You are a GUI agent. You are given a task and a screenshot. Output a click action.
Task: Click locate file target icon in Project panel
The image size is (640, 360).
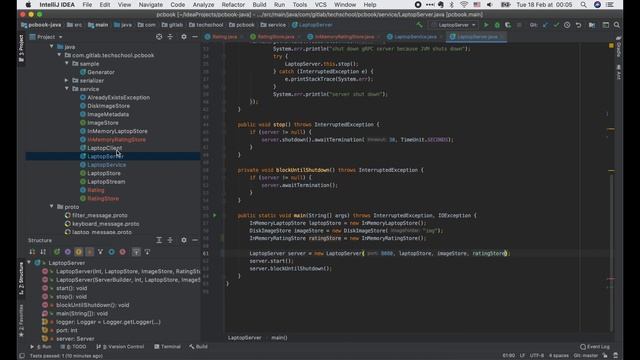159,37
